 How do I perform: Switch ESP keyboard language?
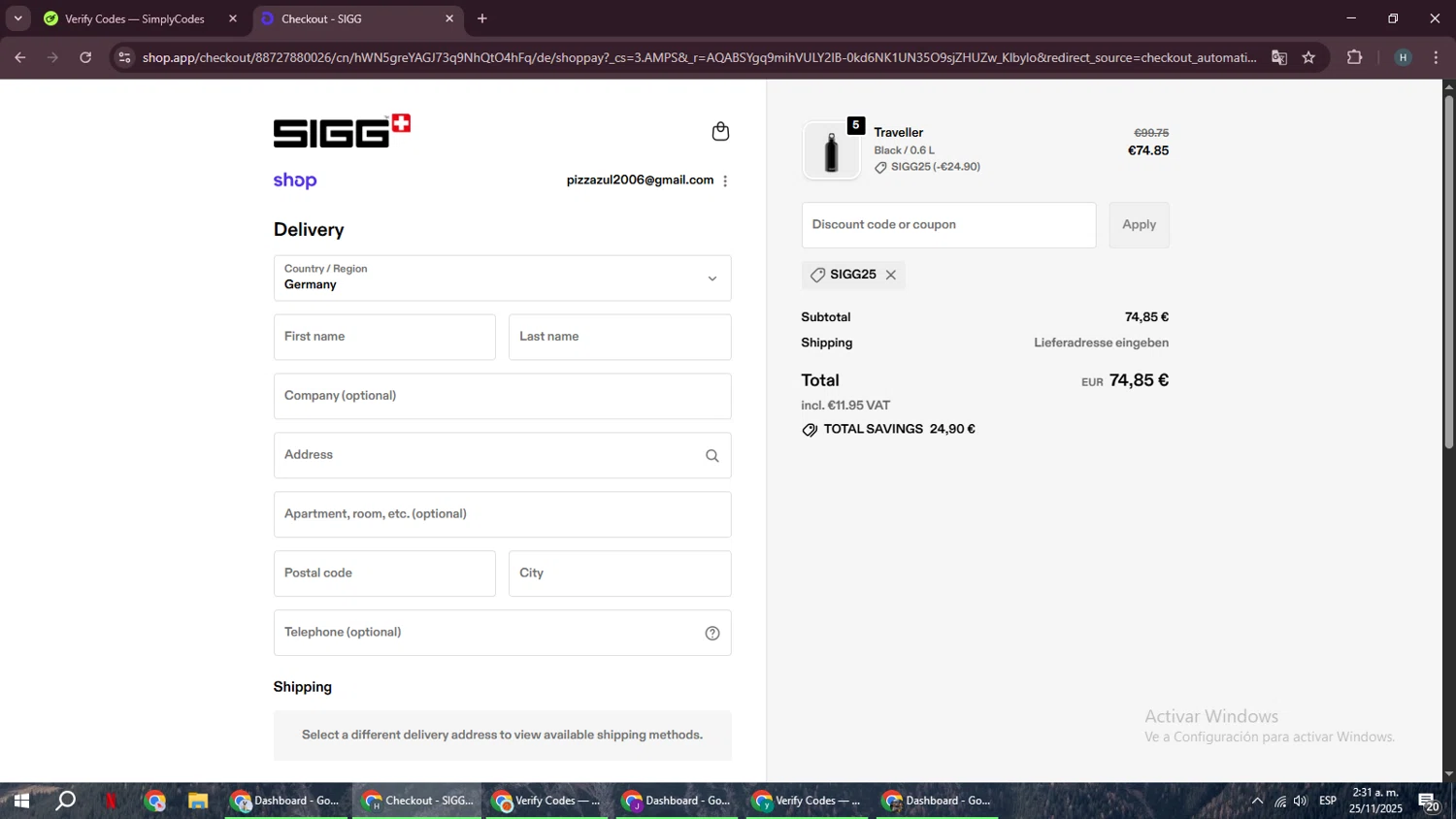coord(1328,802)
